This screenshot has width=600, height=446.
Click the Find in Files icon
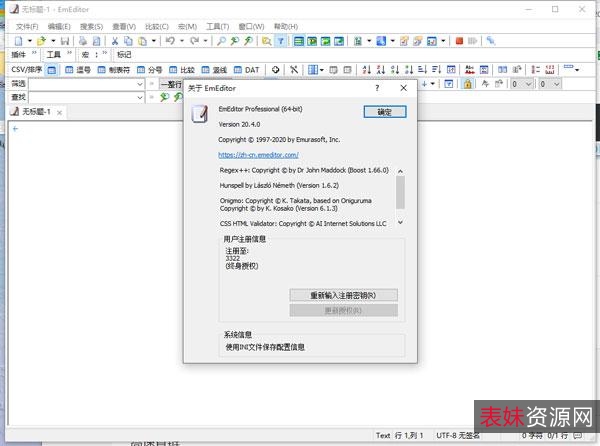coord(267,41)
